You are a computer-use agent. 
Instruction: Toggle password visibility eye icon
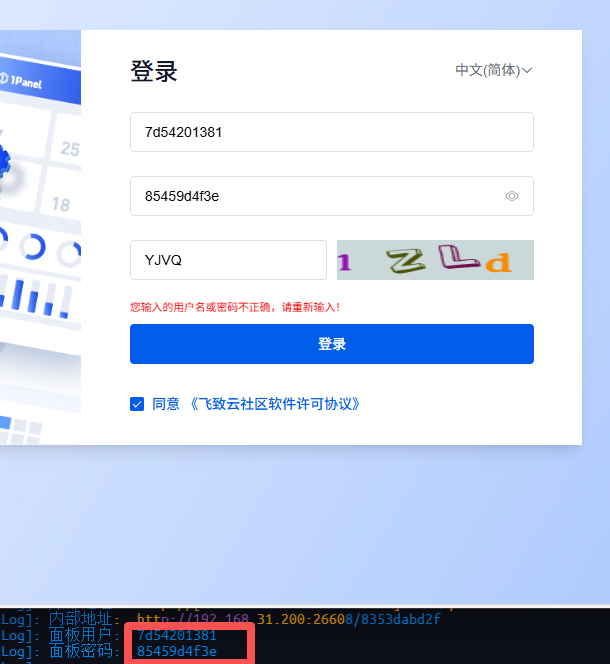click(512, 196)
